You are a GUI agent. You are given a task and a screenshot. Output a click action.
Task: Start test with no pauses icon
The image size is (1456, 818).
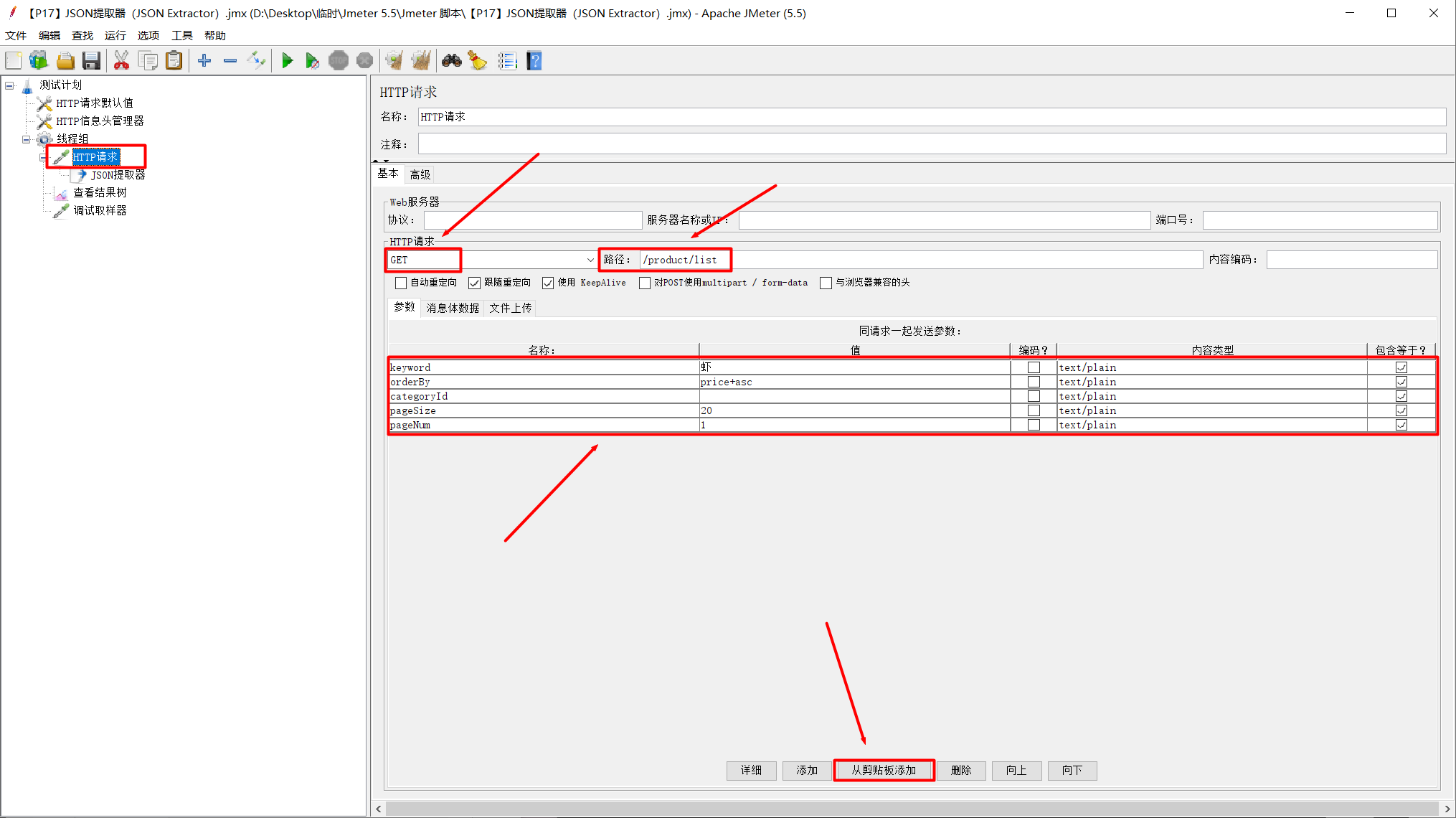pos(312,61)
